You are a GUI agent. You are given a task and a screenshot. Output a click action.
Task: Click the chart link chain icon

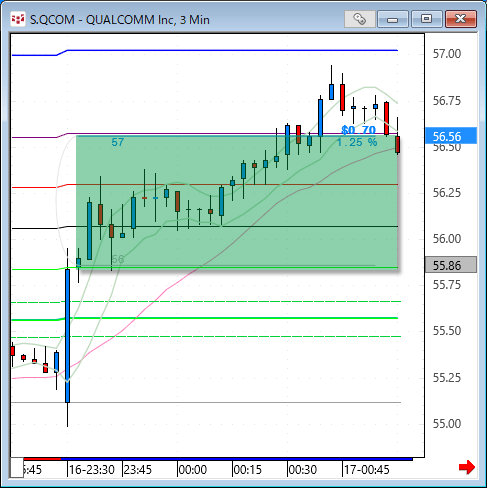click(x=360, y=19)
